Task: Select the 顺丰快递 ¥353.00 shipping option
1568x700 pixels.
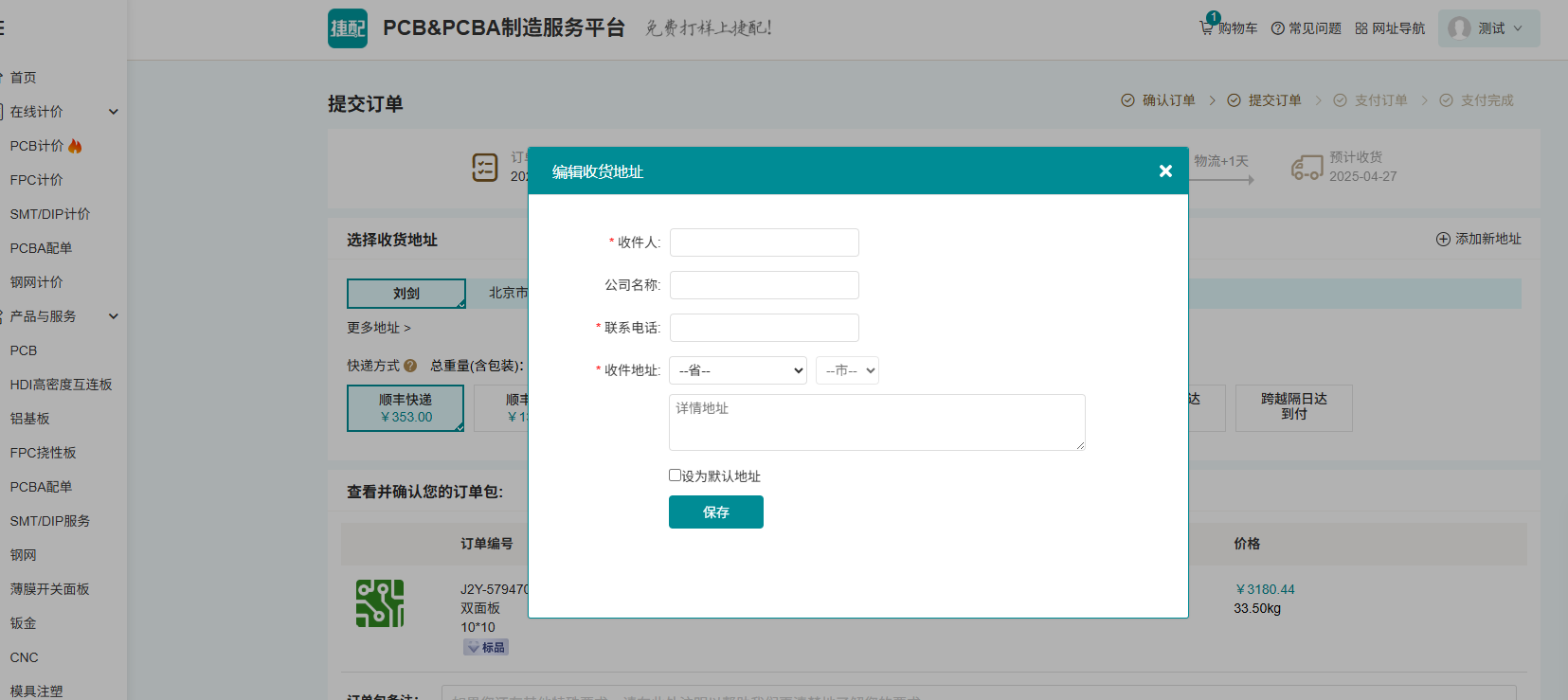Action: click(x=406, y=408)
